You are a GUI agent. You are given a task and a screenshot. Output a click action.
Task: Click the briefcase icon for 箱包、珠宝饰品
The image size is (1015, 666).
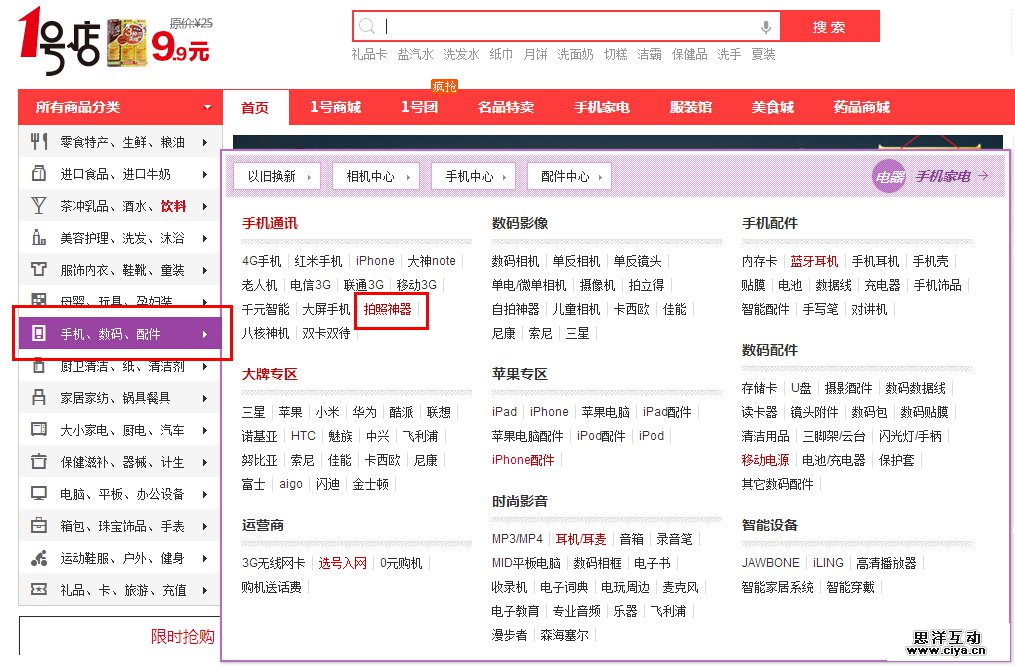[x=39, y=526]
